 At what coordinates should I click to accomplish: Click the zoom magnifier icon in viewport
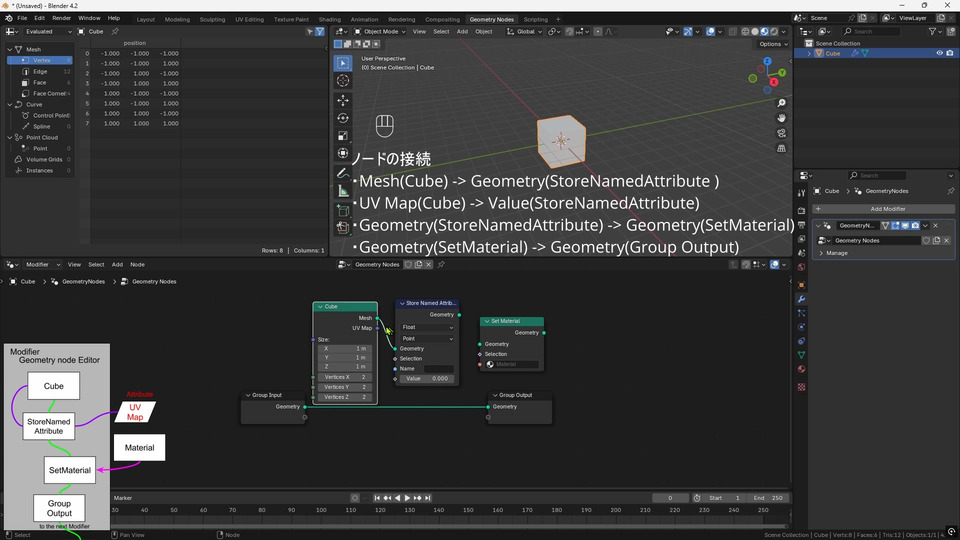click(x=781, y=103)
